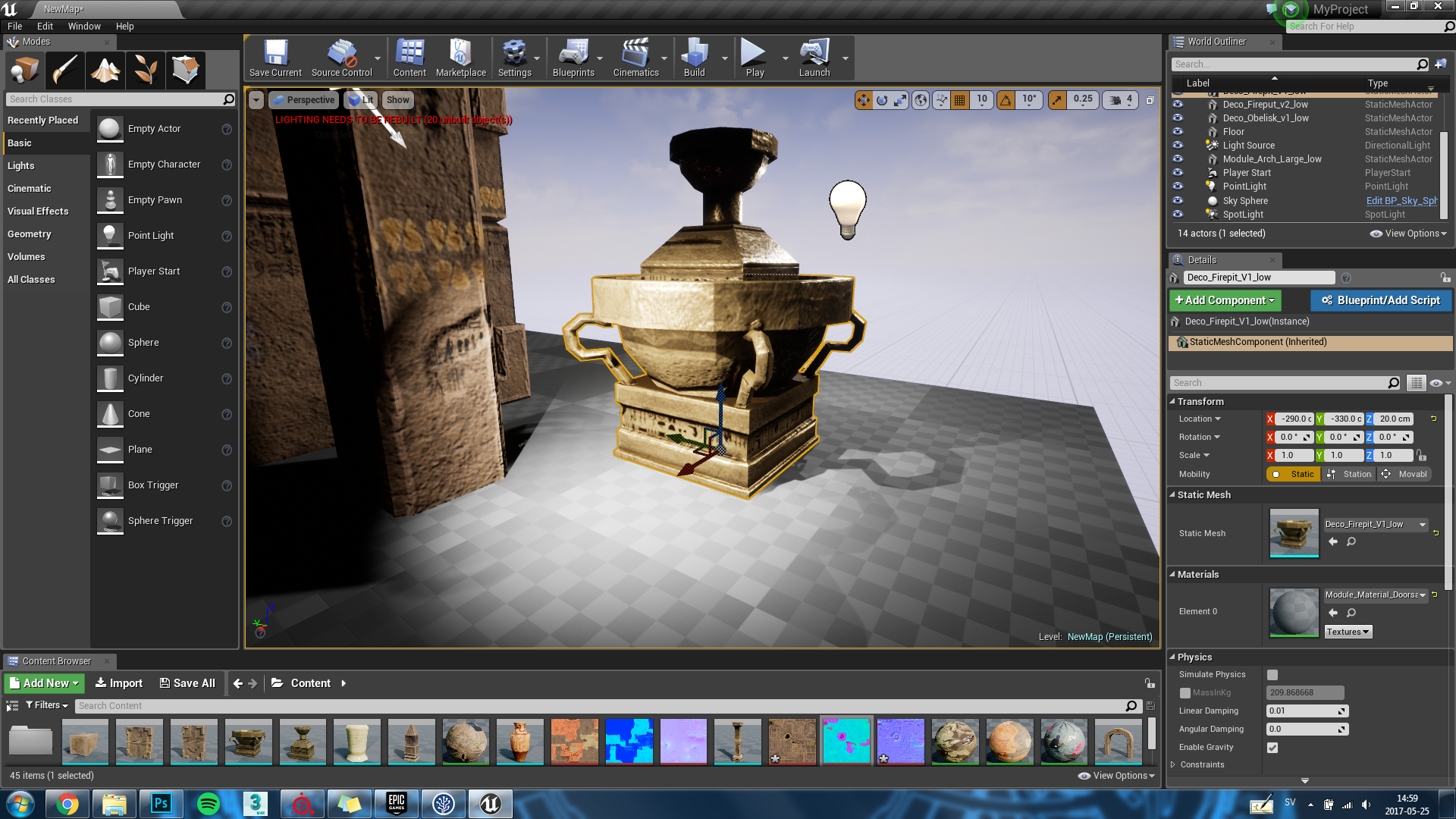Click the Build toolbar icon
The image size is (1456, 819).
694,58
